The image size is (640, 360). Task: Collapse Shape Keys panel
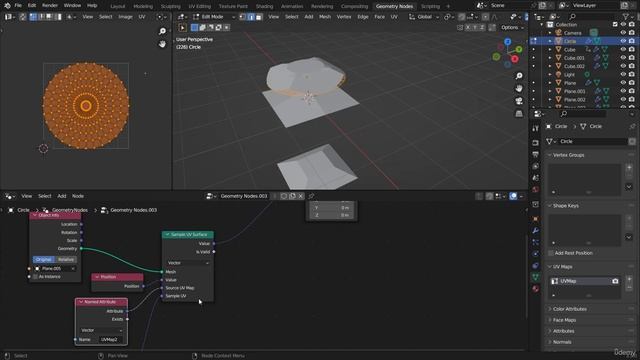550,206
